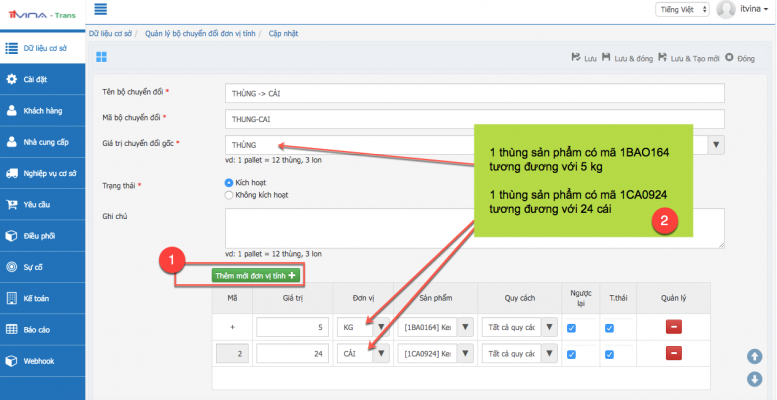The image size is (777, 400).
Task: Click the hamburger menu icon in header
Action: (101, 10)
